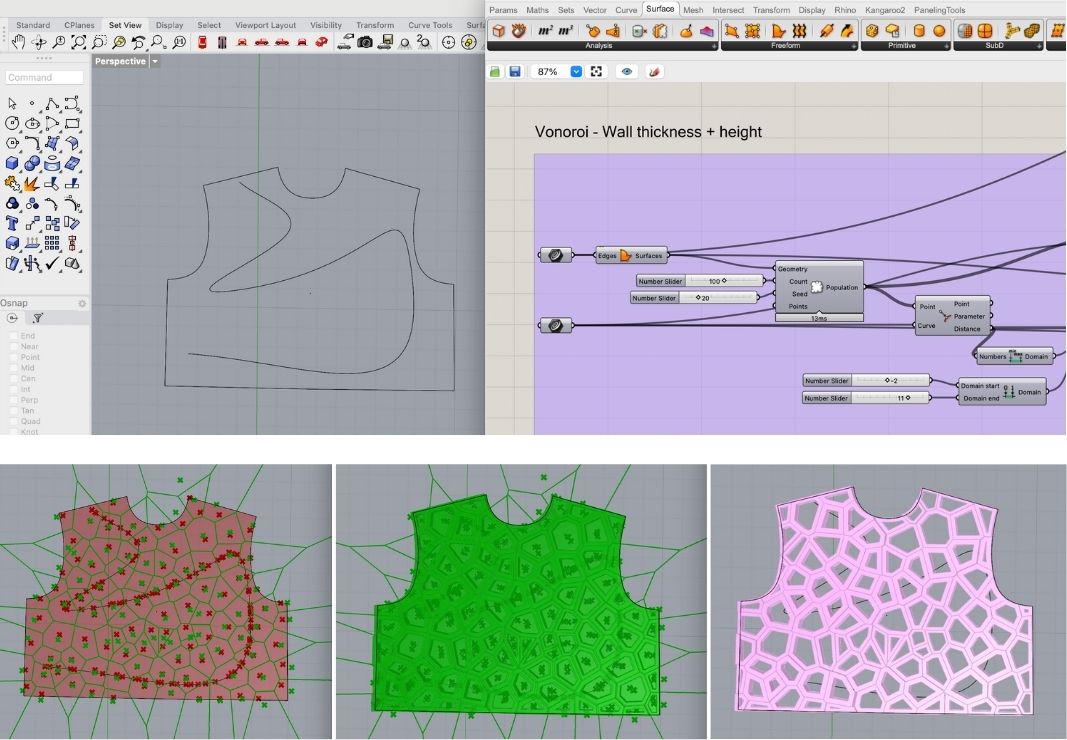Click the Osnap settings gear icon
This screenshot has width=1067, height=740.
82,303
